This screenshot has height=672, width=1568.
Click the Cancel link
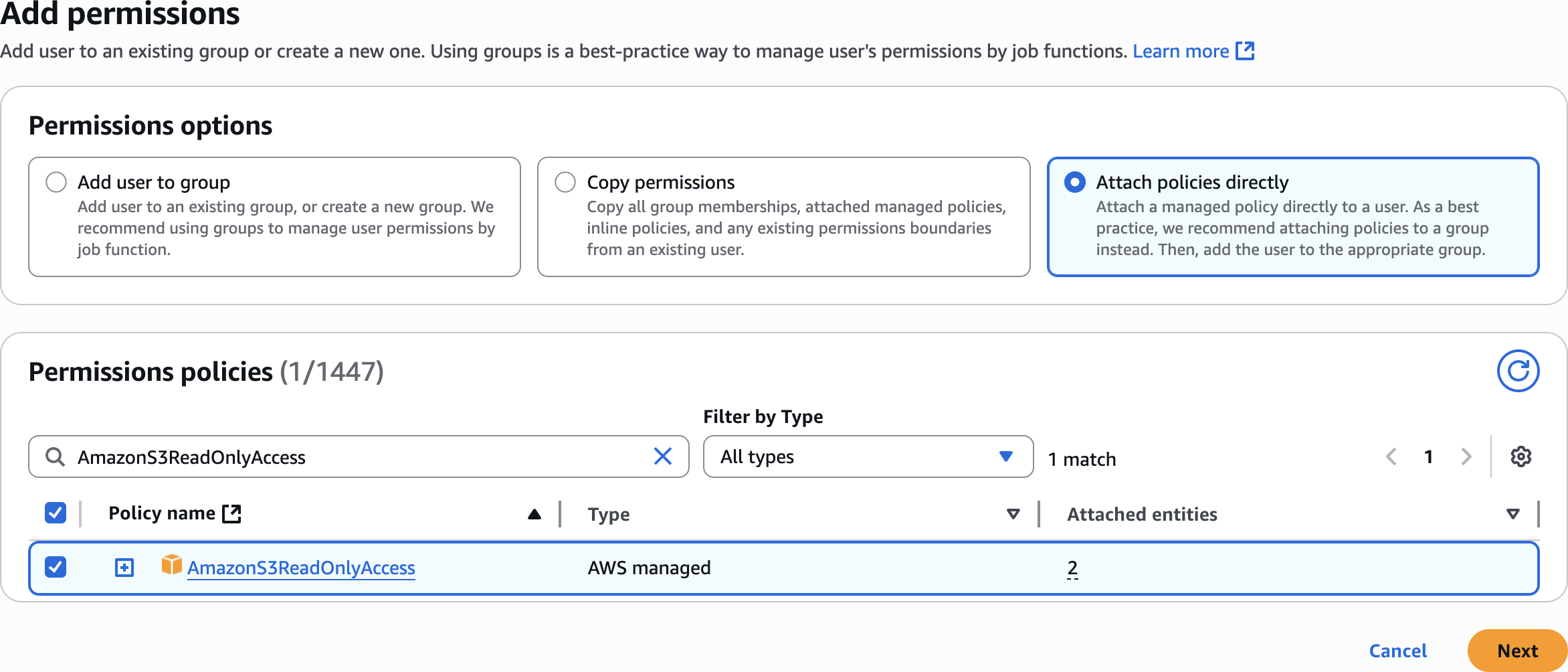[1397, 651]
